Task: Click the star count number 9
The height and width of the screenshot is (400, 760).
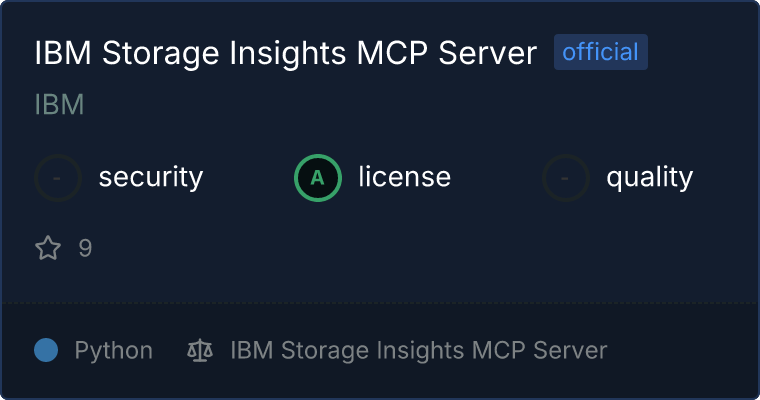Action: pyautogui.click(x=85, y=248)
